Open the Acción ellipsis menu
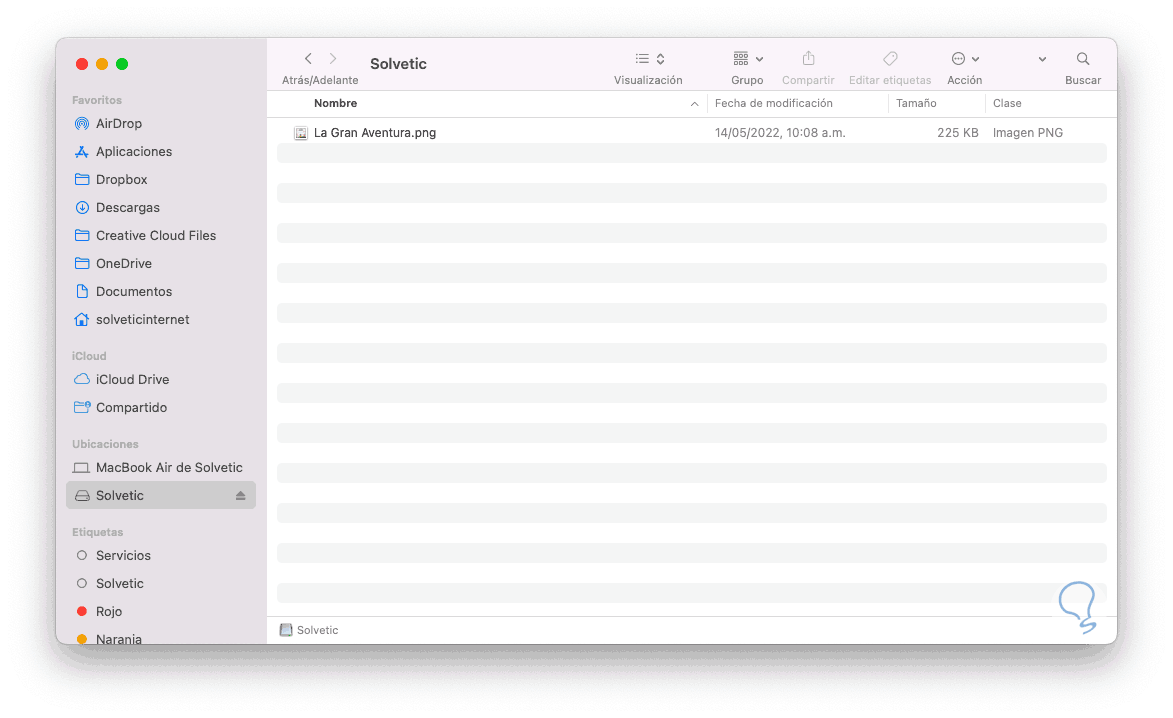Image resolution: width=1173 pixels, height=718 pixels. point(964,58)
